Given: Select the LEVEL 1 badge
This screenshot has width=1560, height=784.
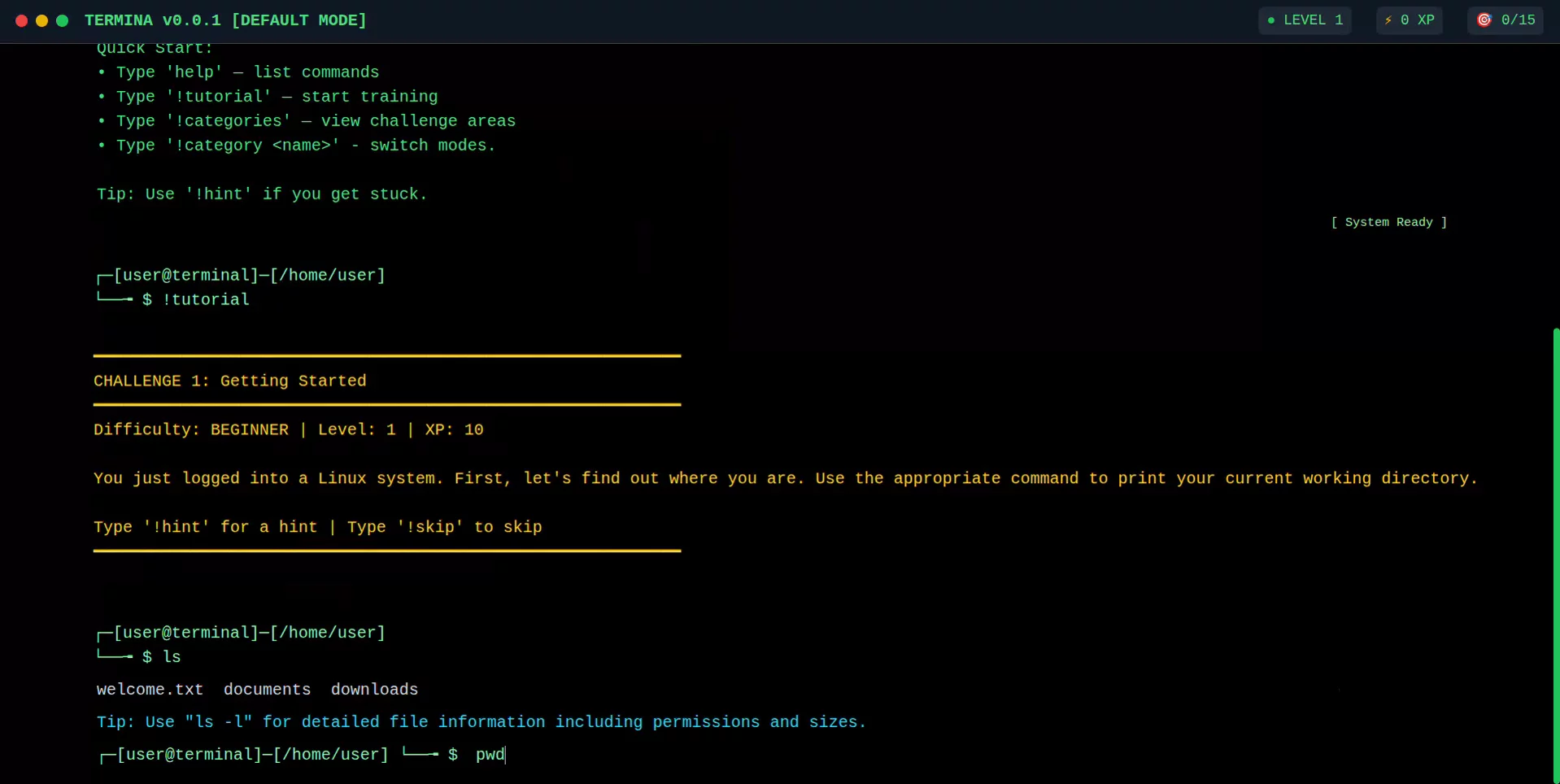Looking at the screenshot, I should pos(1304,20).
